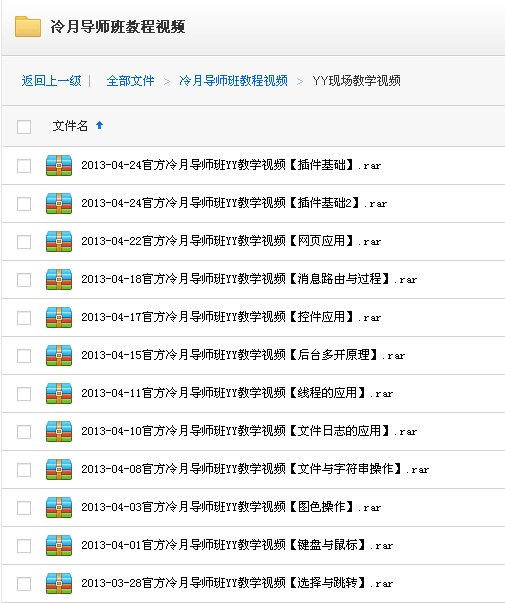Image resolution: width=505 pixels, height=603 pixels.
Task: Click the 冷月导师班教程视频 folder title
Action: [118, 27]
